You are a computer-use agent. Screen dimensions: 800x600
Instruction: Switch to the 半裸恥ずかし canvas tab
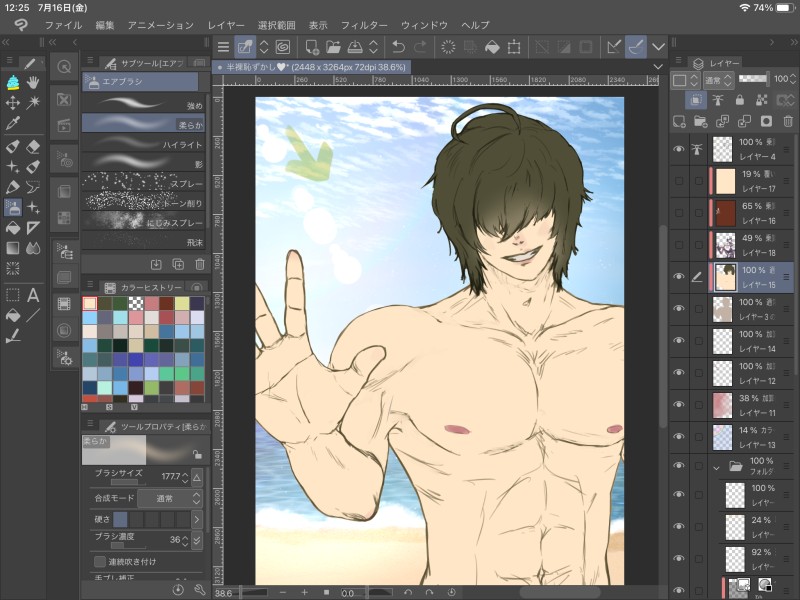312,67
